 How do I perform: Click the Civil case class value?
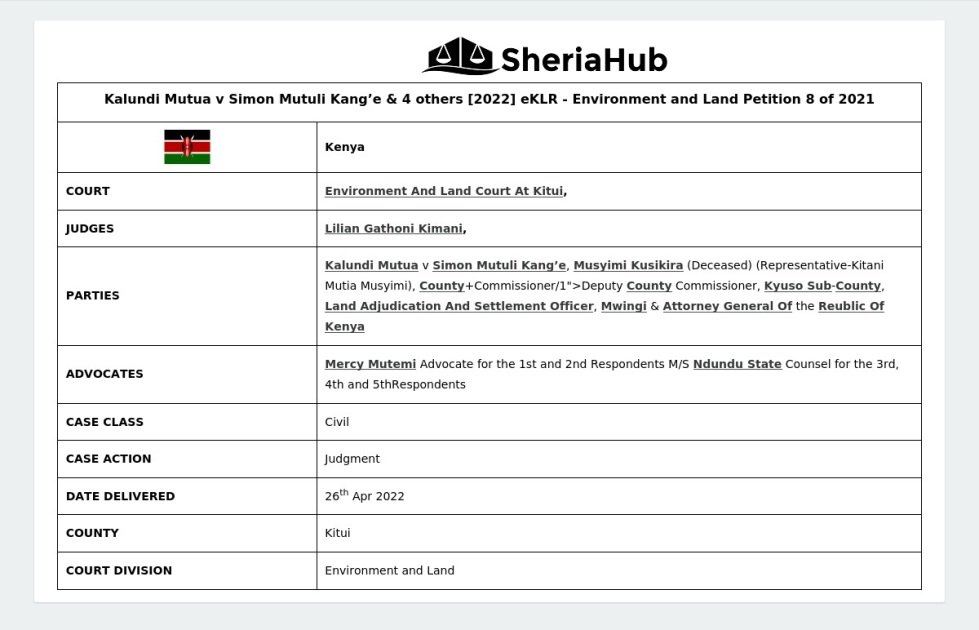click(x=337, y=422)
